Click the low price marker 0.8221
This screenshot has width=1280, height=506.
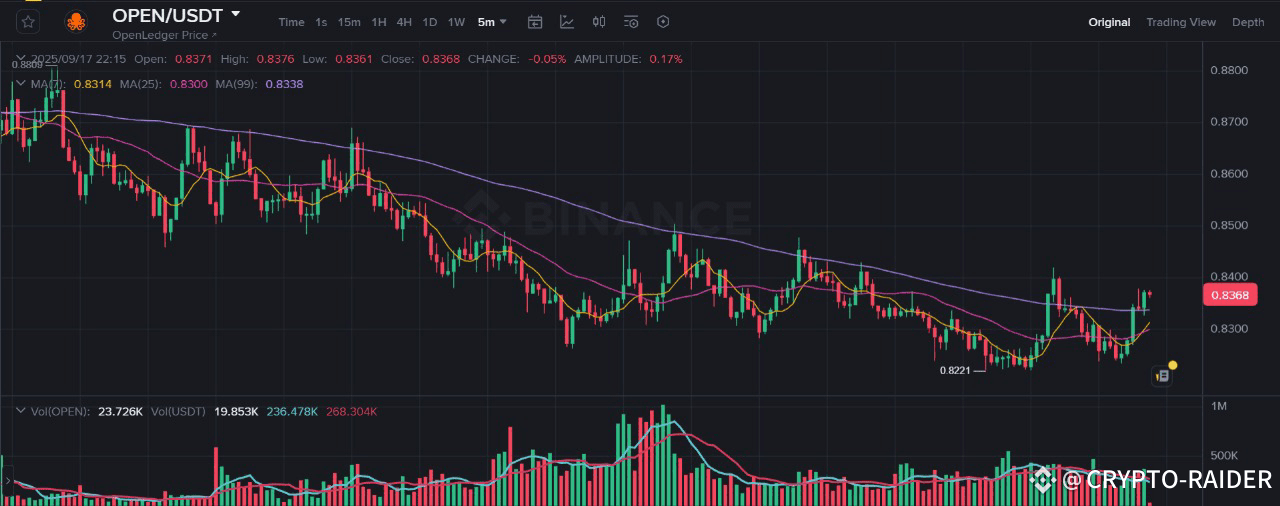(x=955, y=370)
